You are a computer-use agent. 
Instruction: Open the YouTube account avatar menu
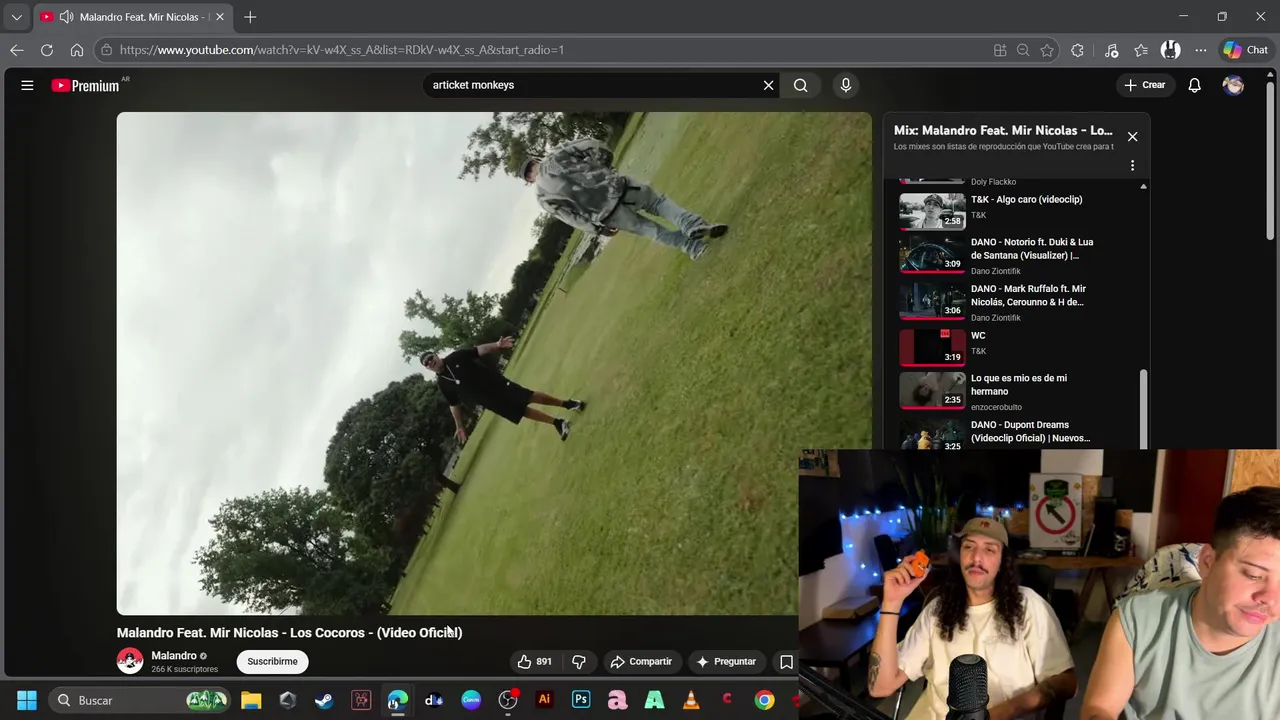[x=1233, y=85]
